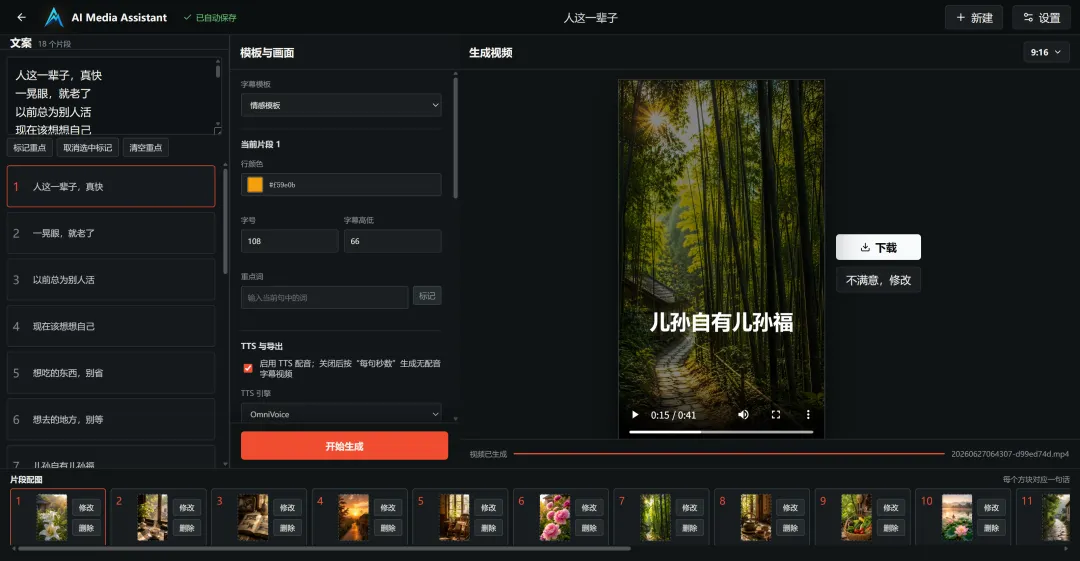
Task: Click the 字幕高低 field showing 66
Action: [x=393, y=241]
